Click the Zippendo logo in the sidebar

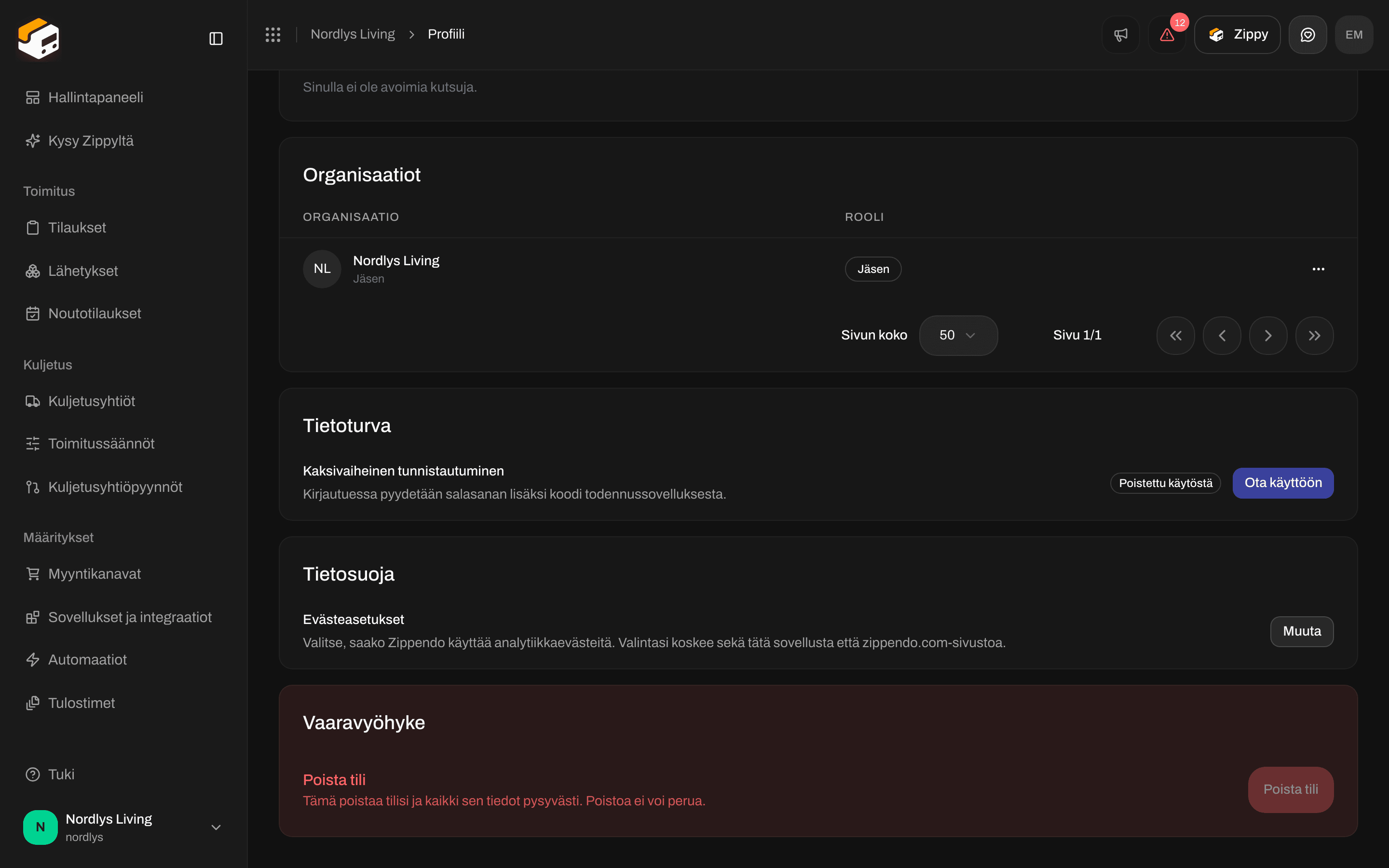tap(39, 39)
